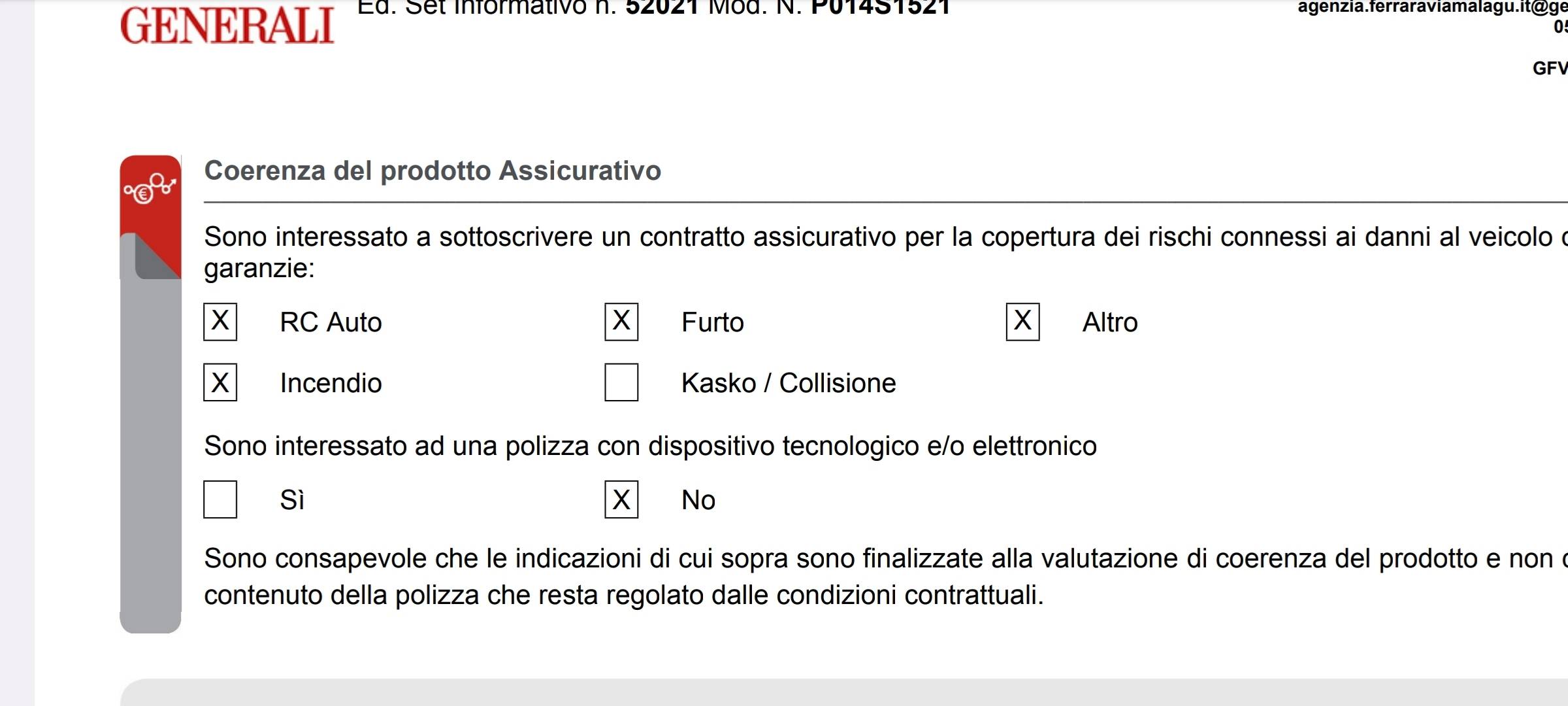This screenshot has width=1568, height=706.
Task: Uncheck the RC Auto checkbox
Action: coord(220,322)
